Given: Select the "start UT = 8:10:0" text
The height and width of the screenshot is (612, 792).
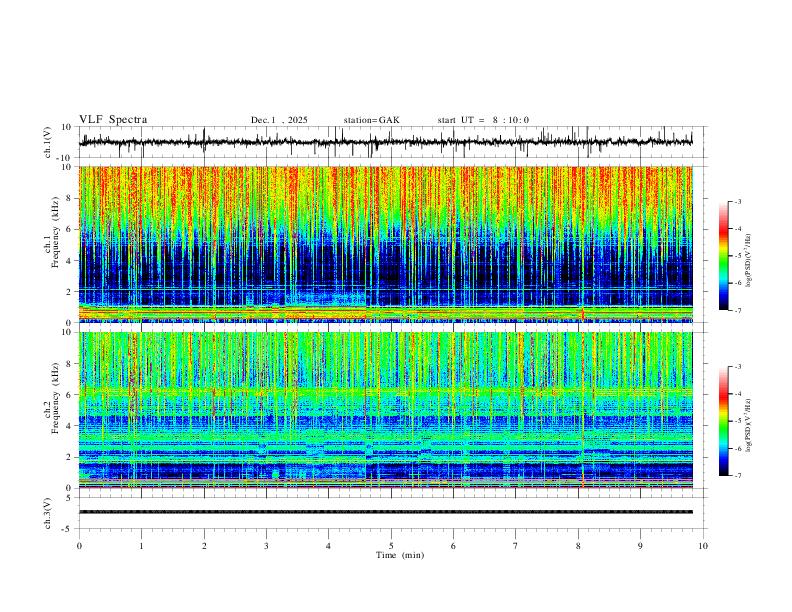Looking at the screenshot, I should pos(483,120).
